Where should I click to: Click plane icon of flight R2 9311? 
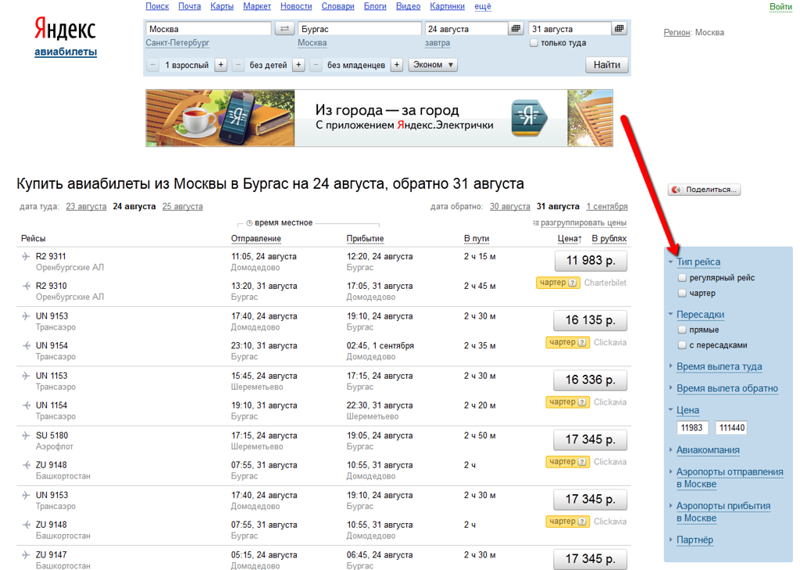(x=26, y=256)
